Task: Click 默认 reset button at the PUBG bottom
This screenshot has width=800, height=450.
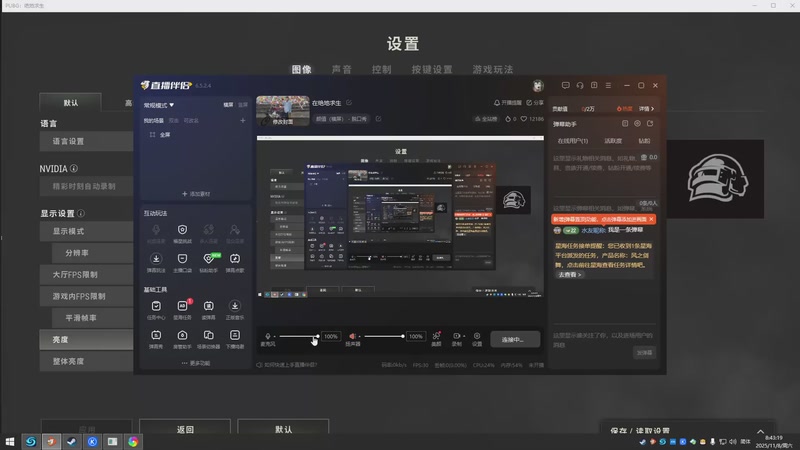Action: coord(283,429)
